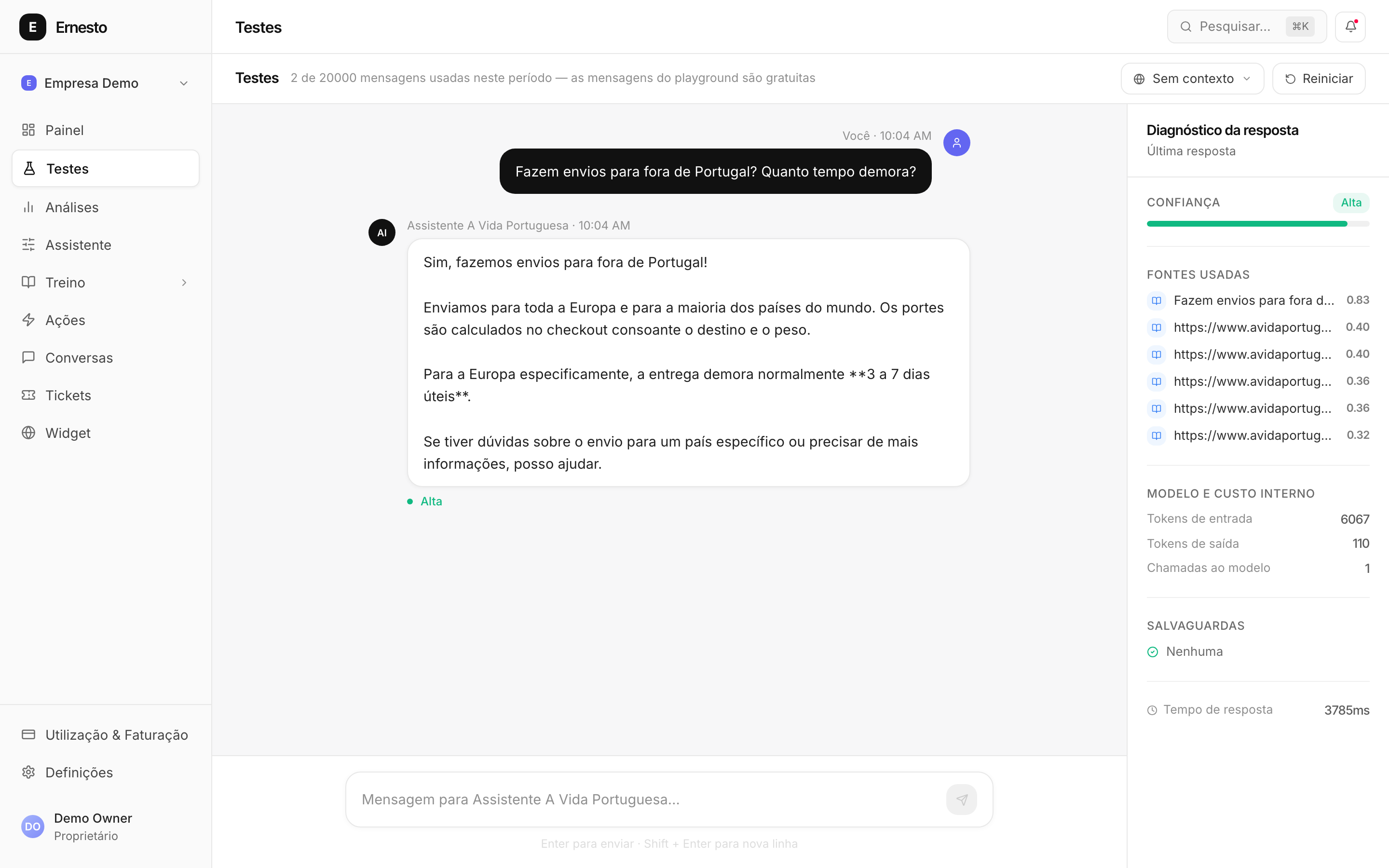The width and height of the screenshot is (1389, 868).
Task: Expand the Treino submenu chevron
Action: [x=184, y=283]
